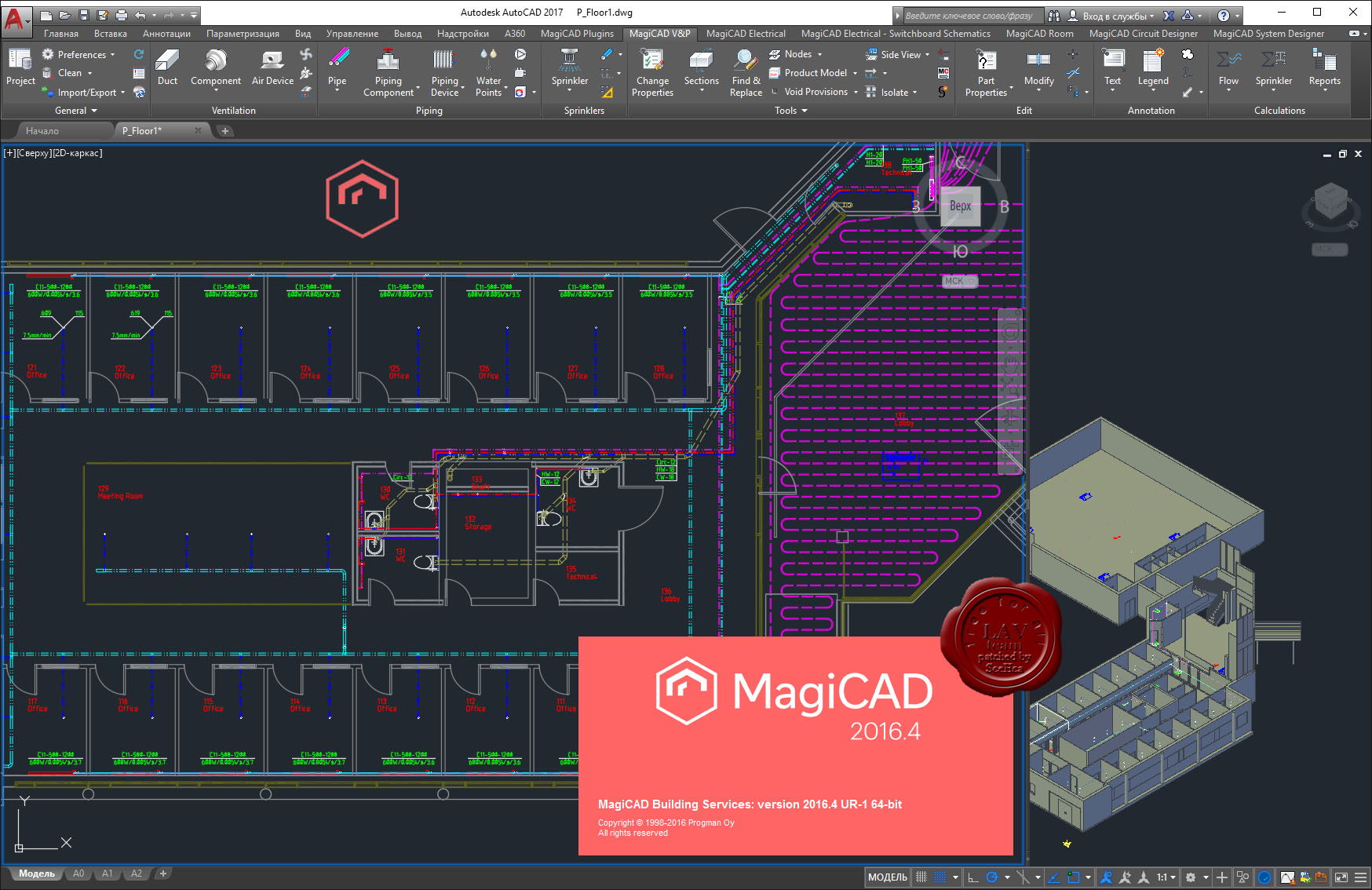Open the Project tool in General panel
Screen dimensions: 1372x890
[20, 67]
